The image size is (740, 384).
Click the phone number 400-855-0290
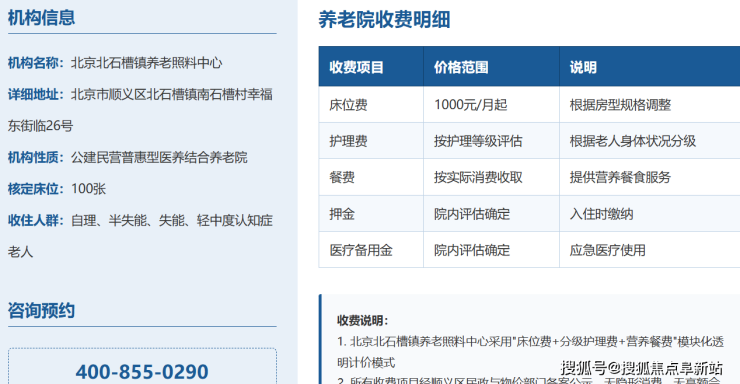(x=142, y=372)
